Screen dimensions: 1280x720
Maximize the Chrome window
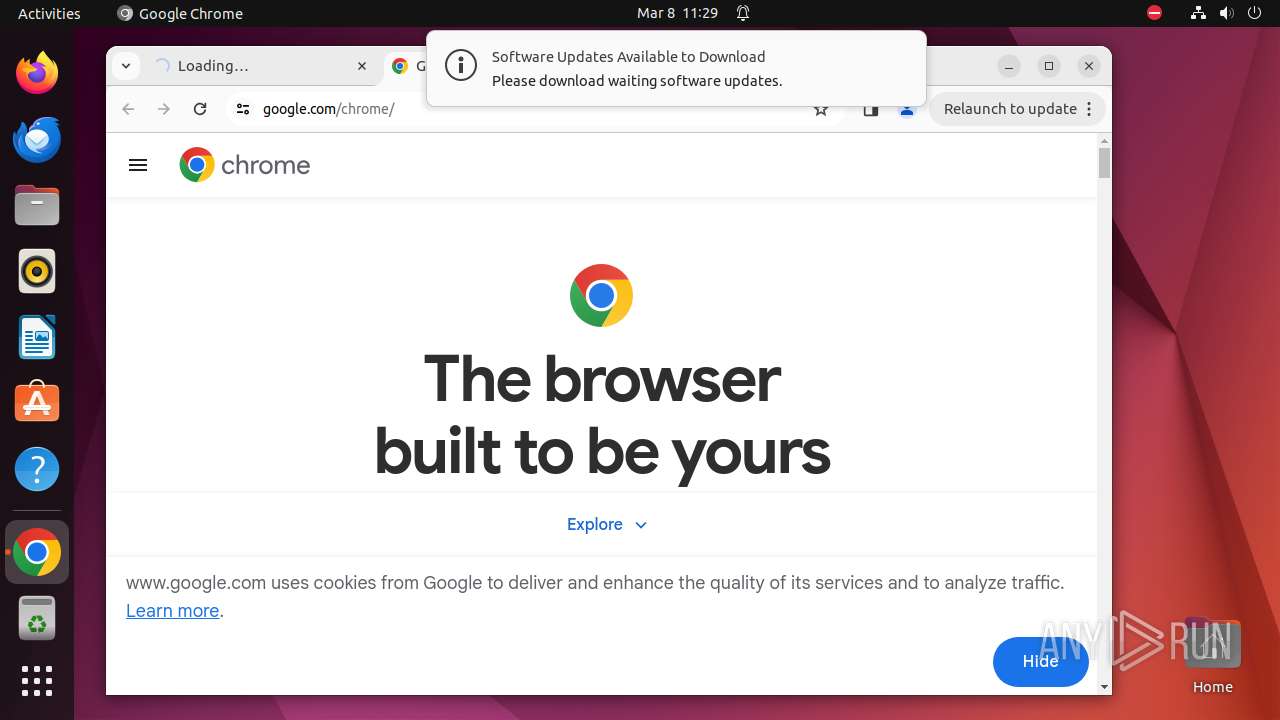click(x=1049, y=66)
